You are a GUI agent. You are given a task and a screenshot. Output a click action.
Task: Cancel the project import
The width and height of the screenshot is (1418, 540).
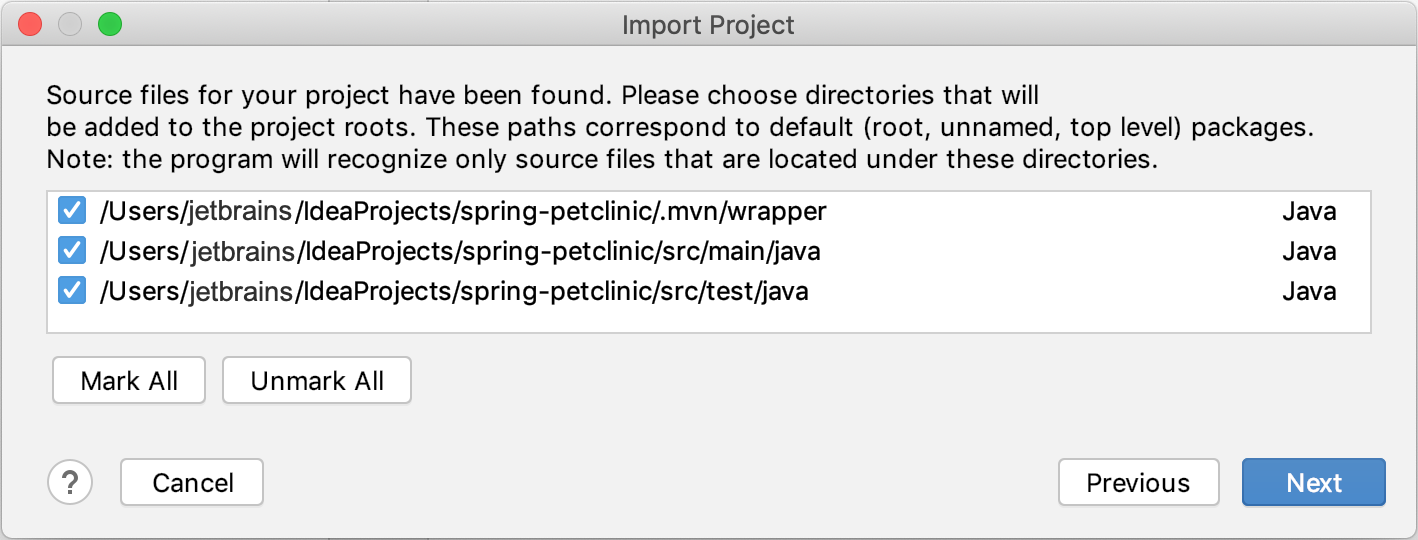[192, 483]
